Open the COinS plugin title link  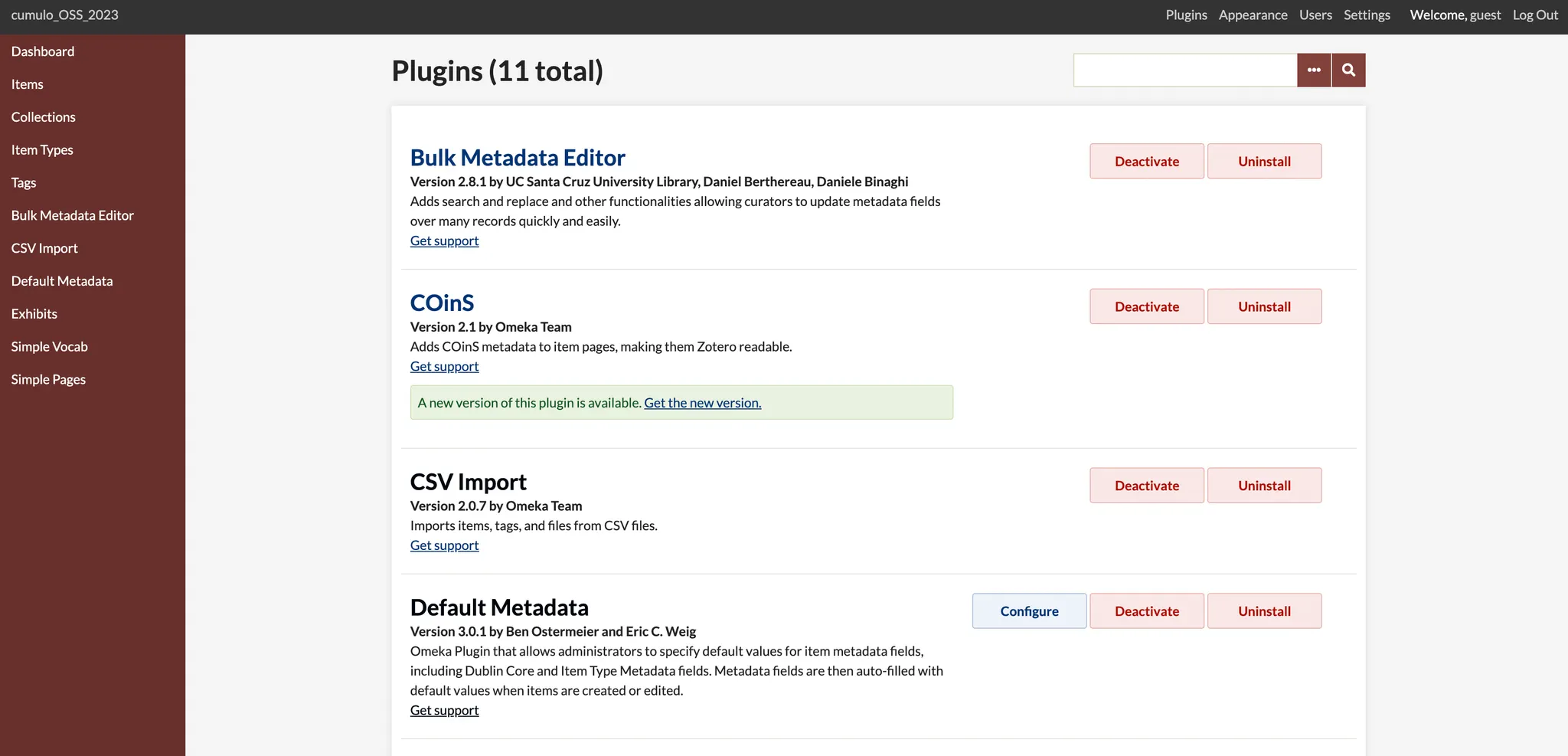[442, 303]
